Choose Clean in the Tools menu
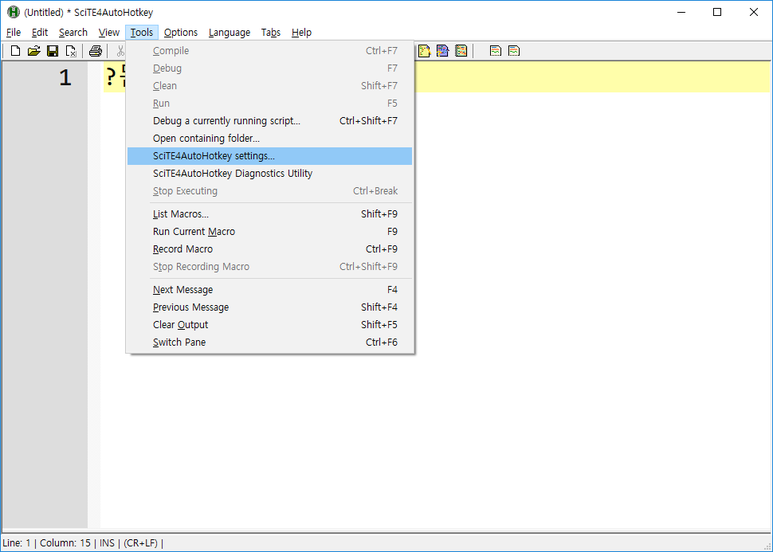Viewport: 773px width, 552px height. 270,86
